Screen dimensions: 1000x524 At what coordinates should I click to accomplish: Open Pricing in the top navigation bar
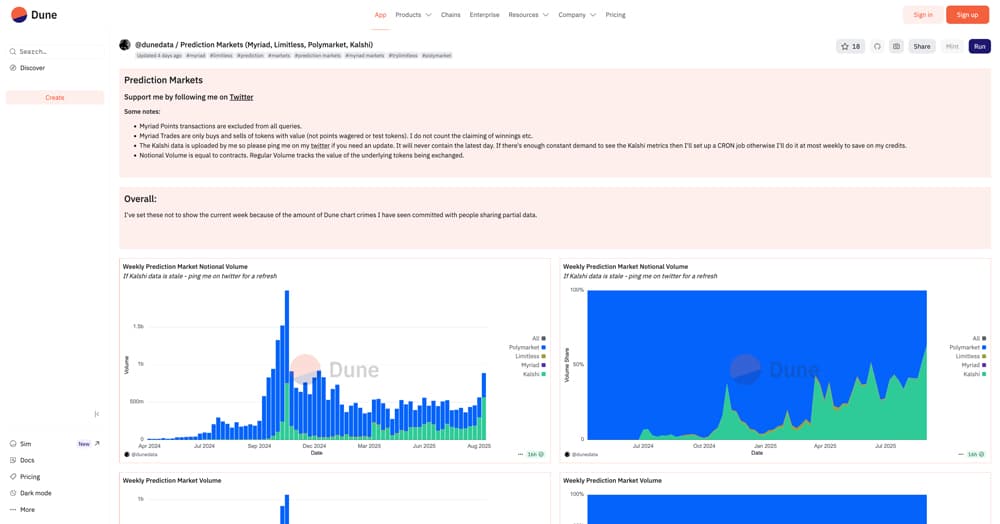coord(615,15)
